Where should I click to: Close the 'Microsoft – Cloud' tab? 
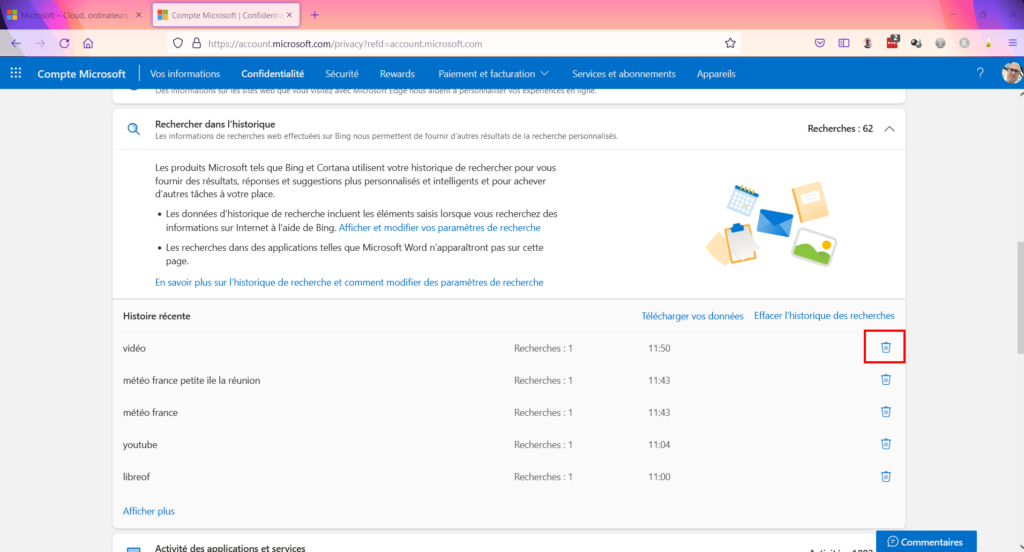click(x=138, y=14)
